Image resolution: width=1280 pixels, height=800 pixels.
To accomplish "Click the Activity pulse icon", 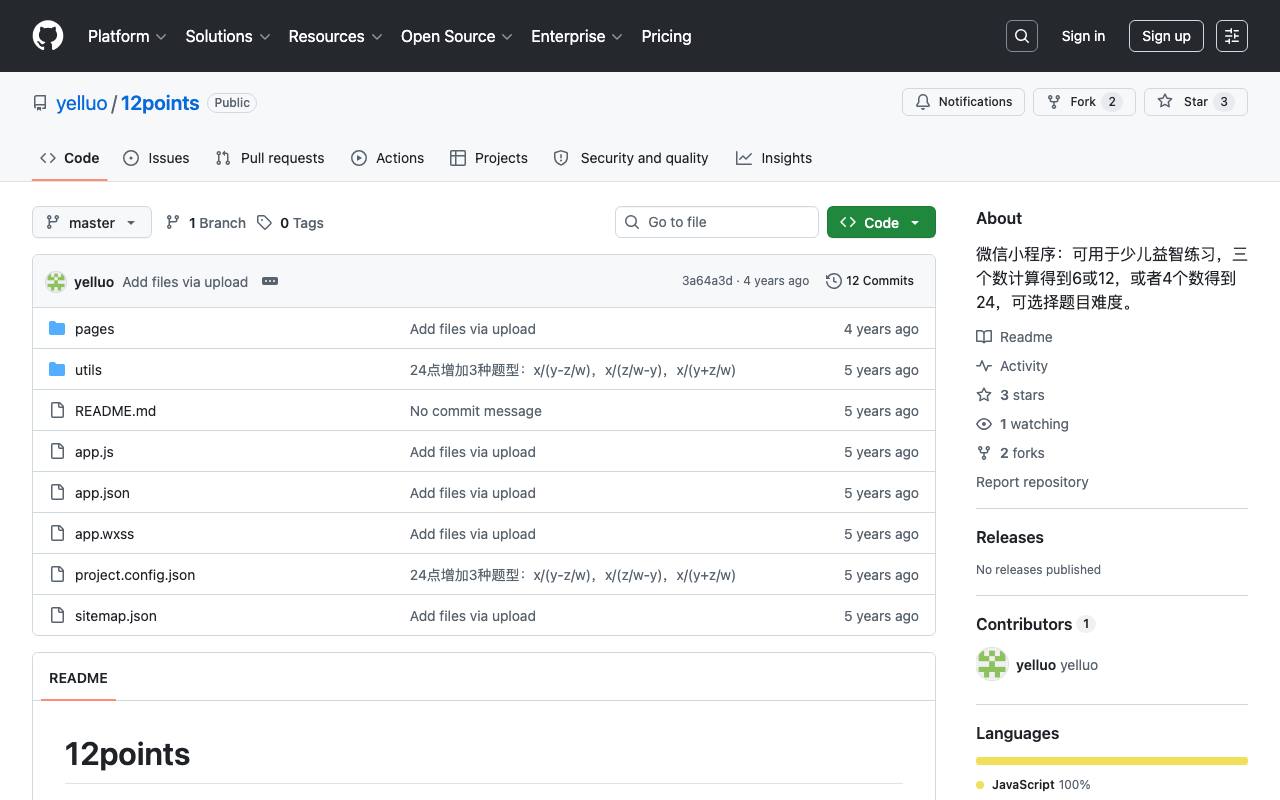I will tap(984, 366).
